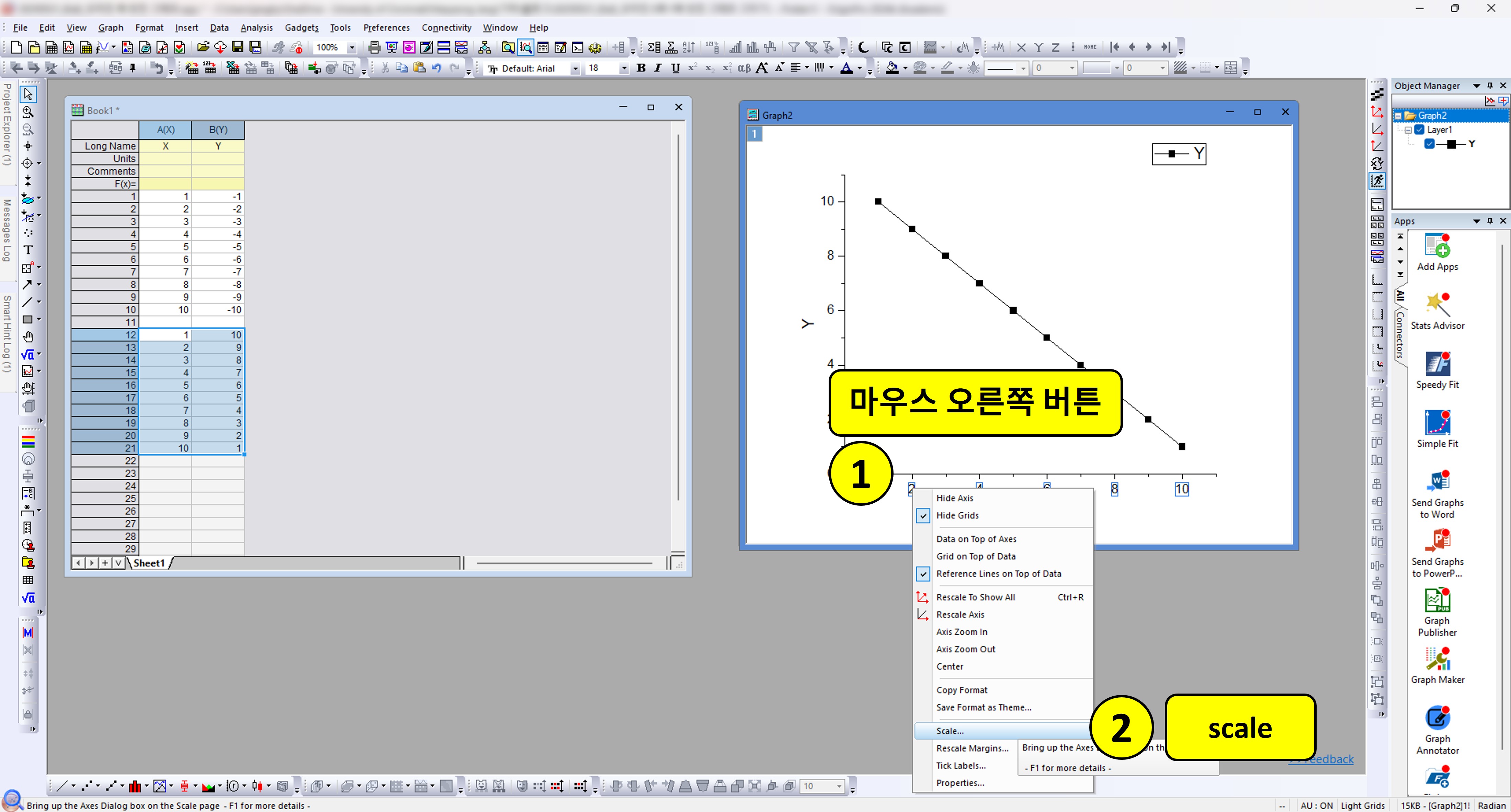Disable Reference Lines on Top of Data

click(x=923, y=574)
